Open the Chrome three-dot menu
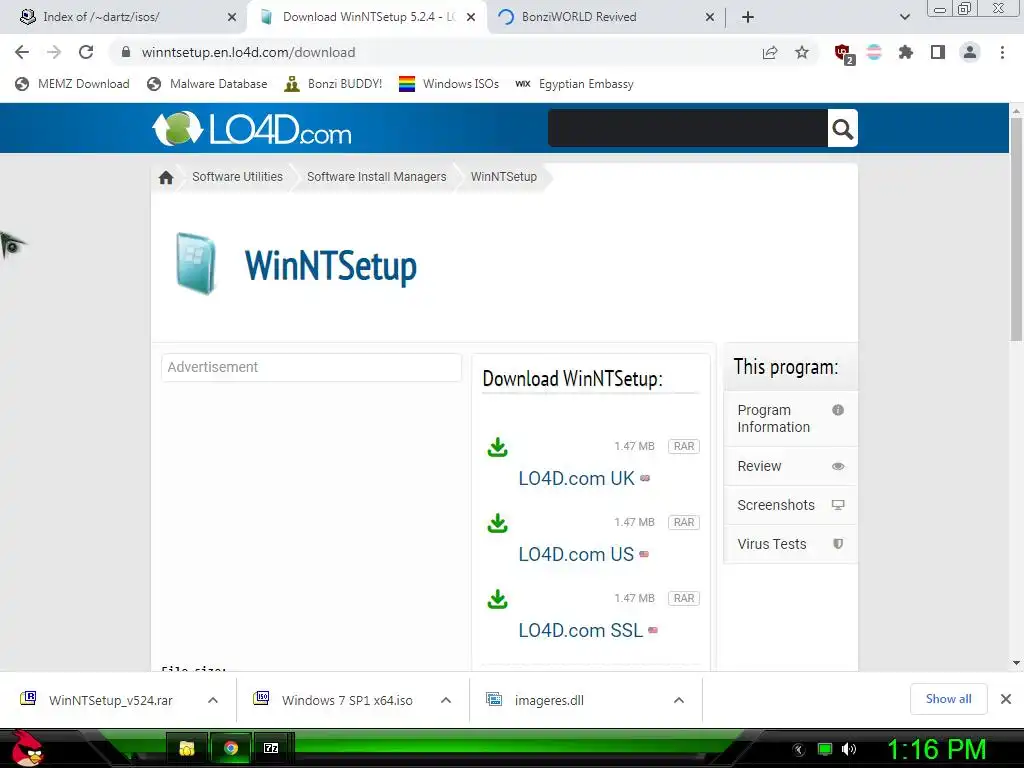This screenshot has width=1024, height=768. 1002,52
